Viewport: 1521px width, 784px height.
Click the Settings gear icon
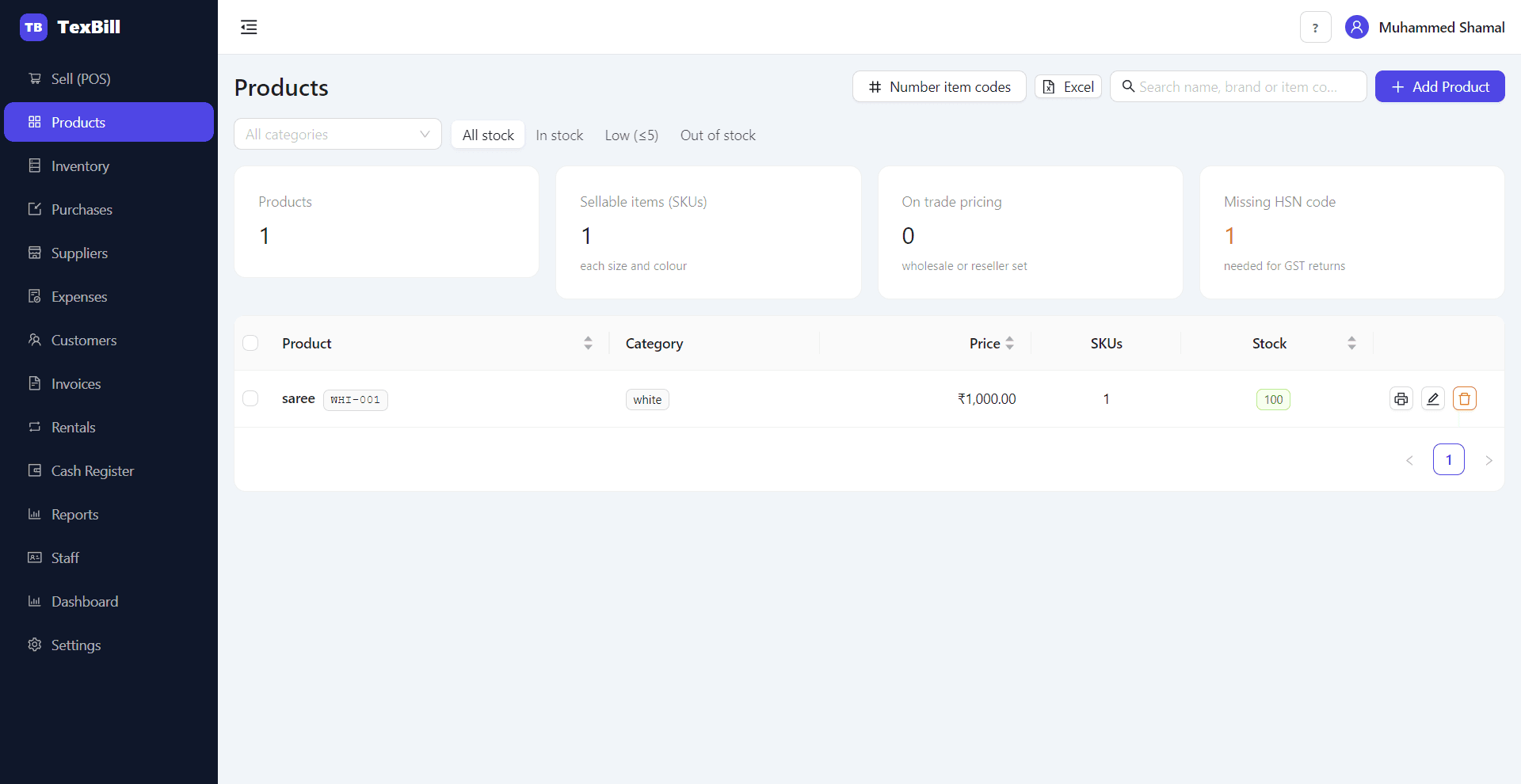(35, 645)
